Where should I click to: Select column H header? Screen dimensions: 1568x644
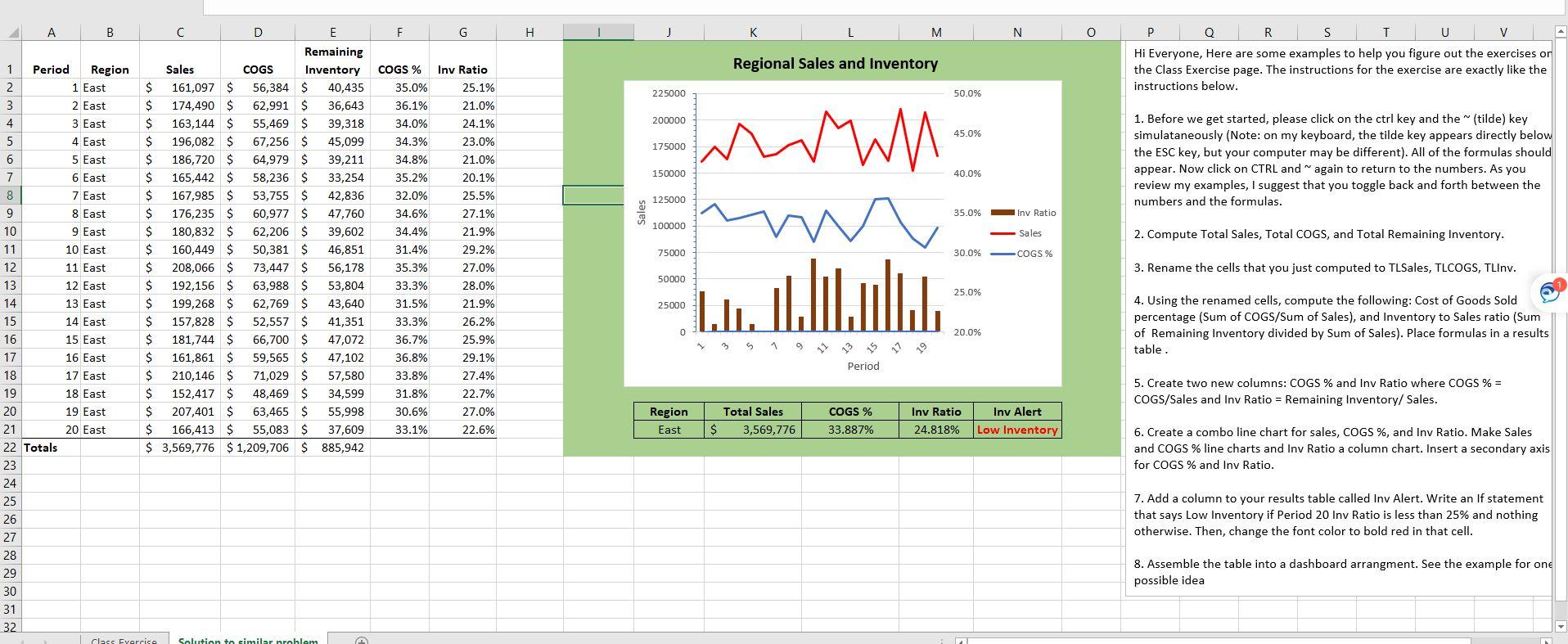(529, 33)
